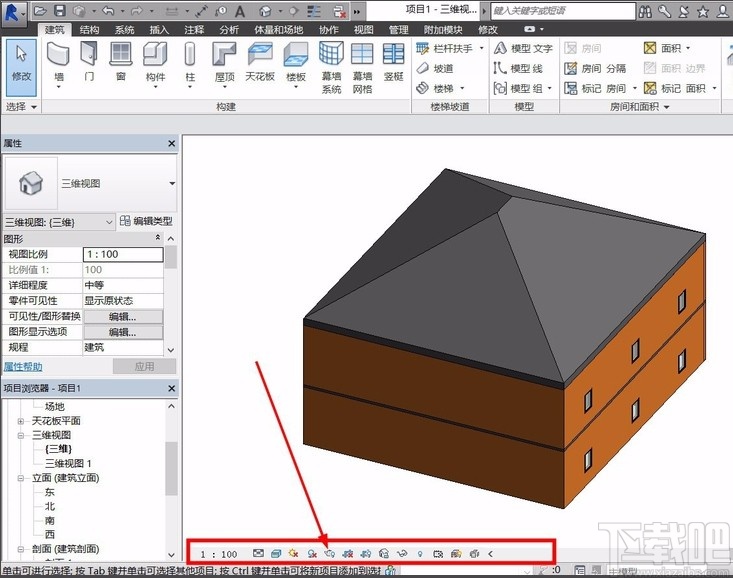733x578 pixels.
Task: Activate the Modify (修改) tool
Action: click(x=21, y=62)
